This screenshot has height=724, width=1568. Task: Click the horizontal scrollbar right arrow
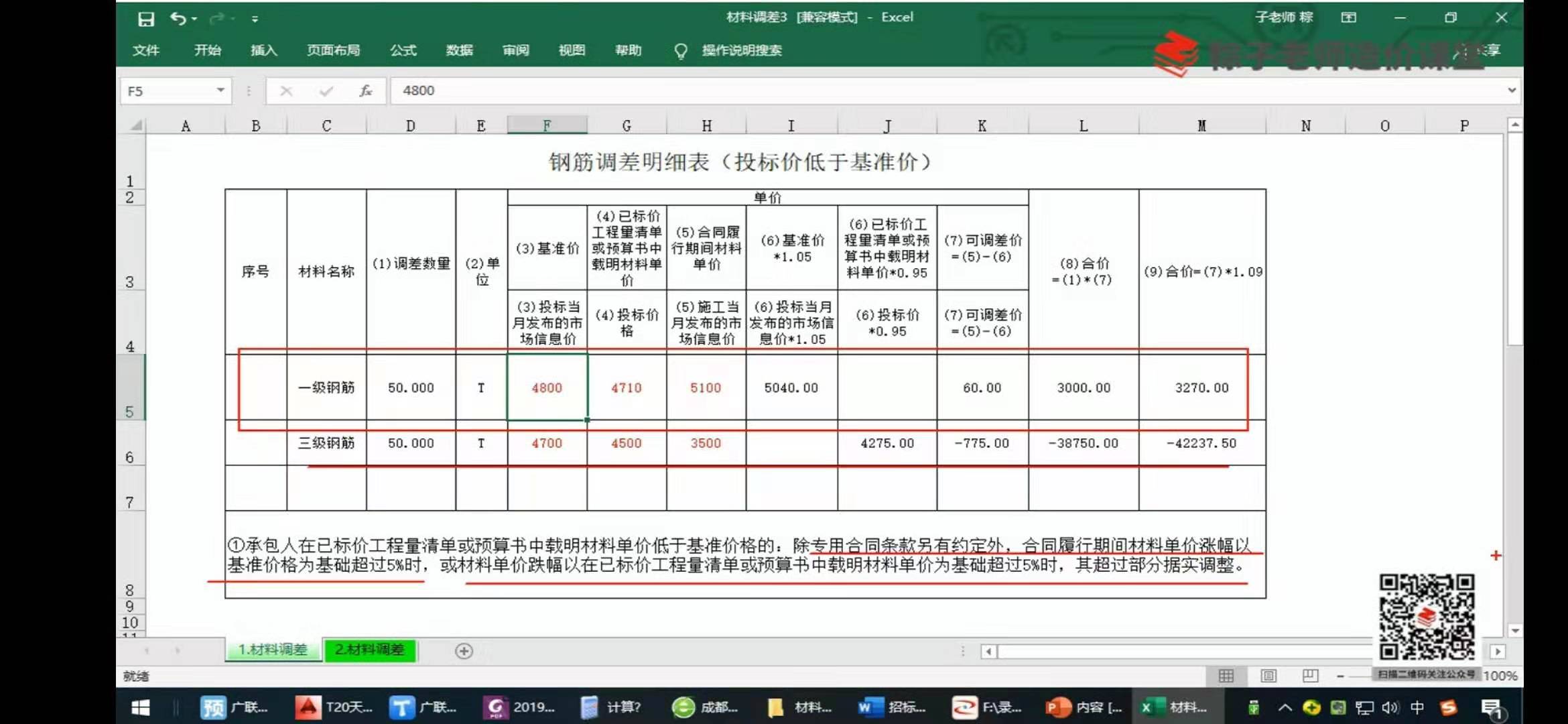point(1498,652)
